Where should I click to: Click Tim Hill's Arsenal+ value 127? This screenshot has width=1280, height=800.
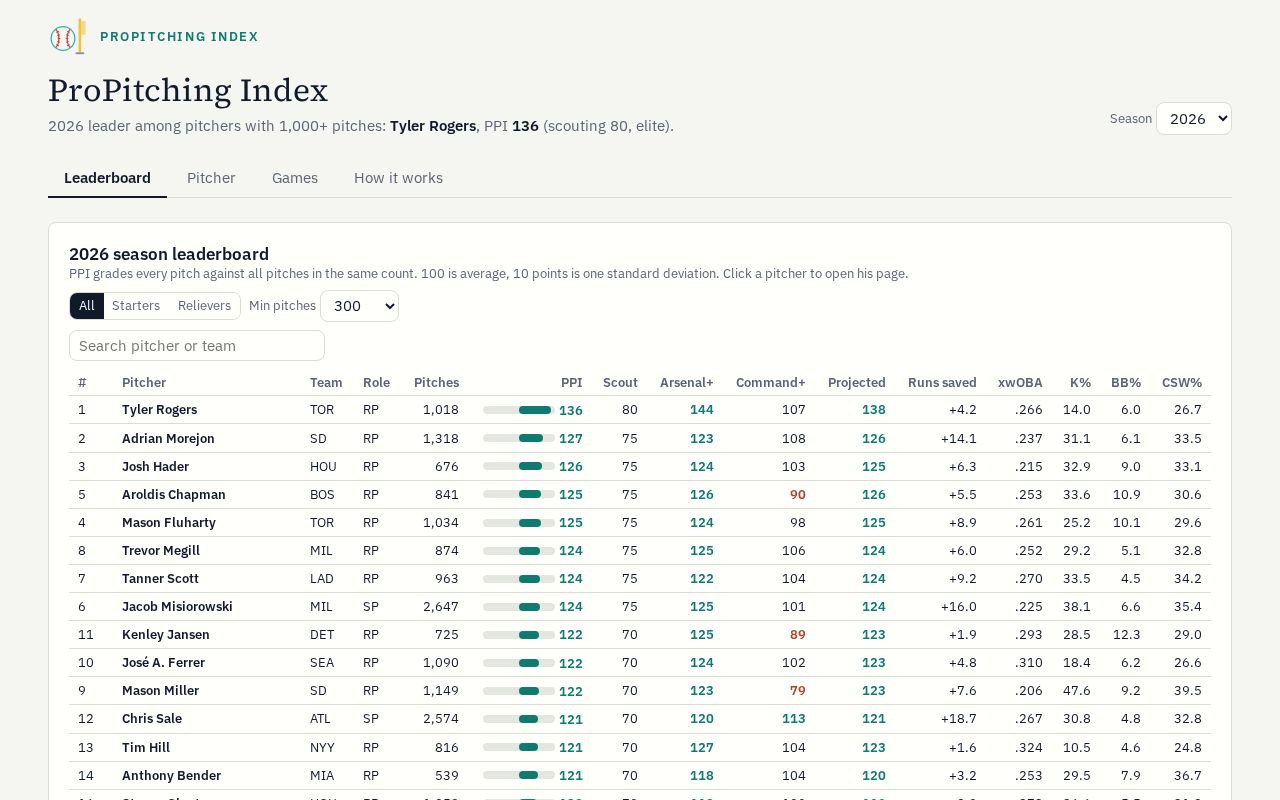(x=702, y=747)
